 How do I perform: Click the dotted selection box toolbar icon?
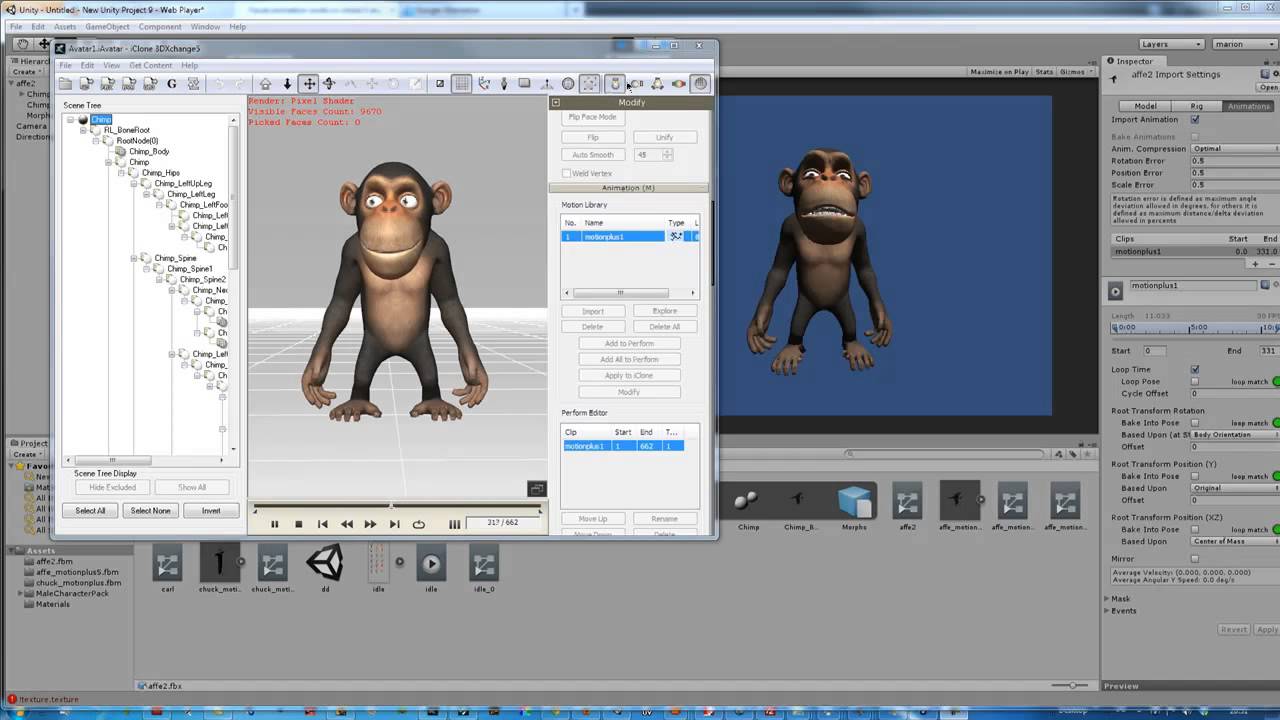coord(590,84)
